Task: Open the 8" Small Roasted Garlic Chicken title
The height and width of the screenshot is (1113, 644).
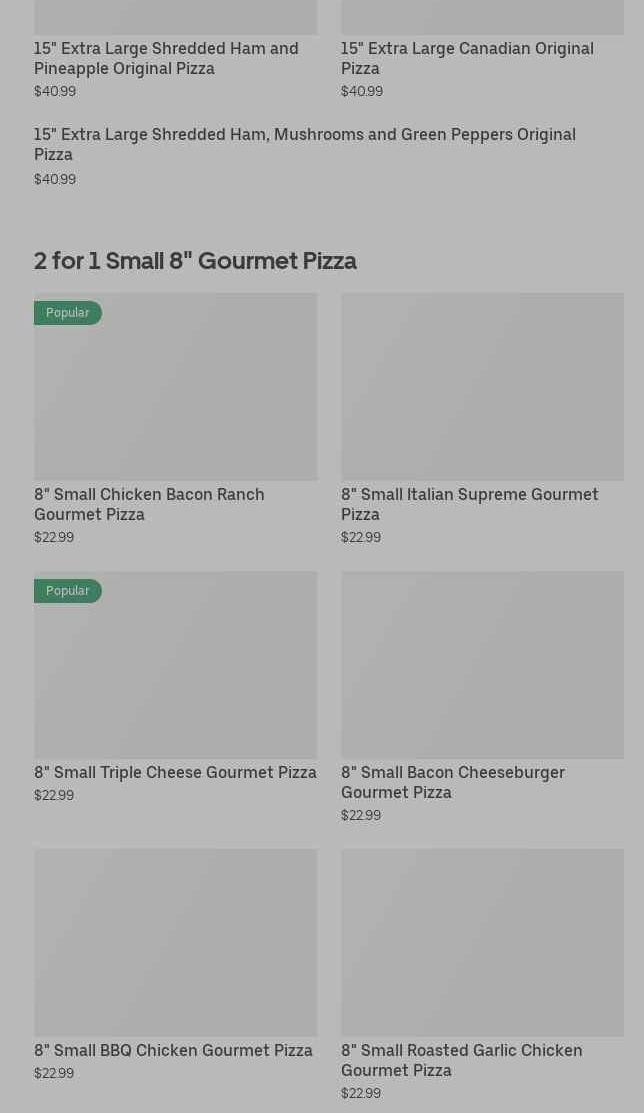Action: [461, 1060]
